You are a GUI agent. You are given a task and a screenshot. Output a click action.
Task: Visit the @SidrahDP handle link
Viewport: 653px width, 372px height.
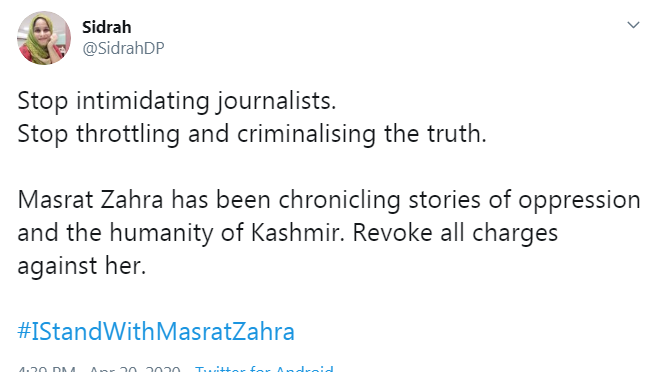click(x=123, y=48)
